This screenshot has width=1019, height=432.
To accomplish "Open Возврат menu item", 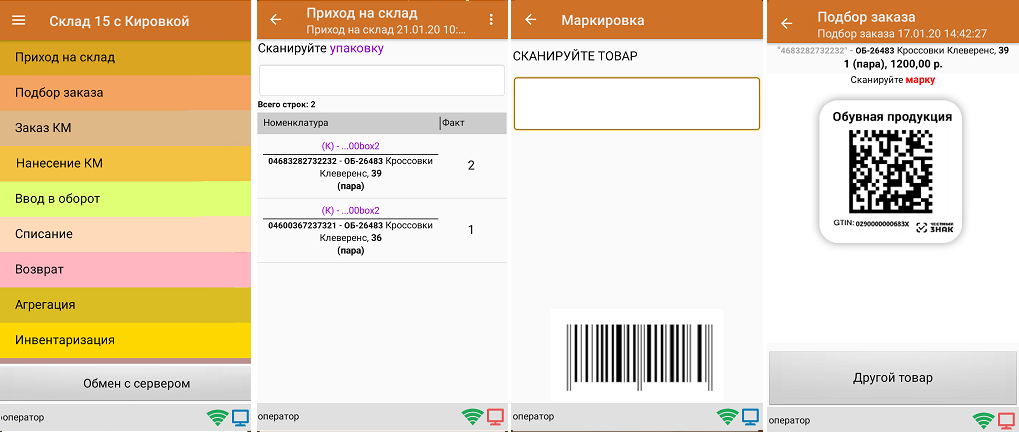I will (125, 269).
